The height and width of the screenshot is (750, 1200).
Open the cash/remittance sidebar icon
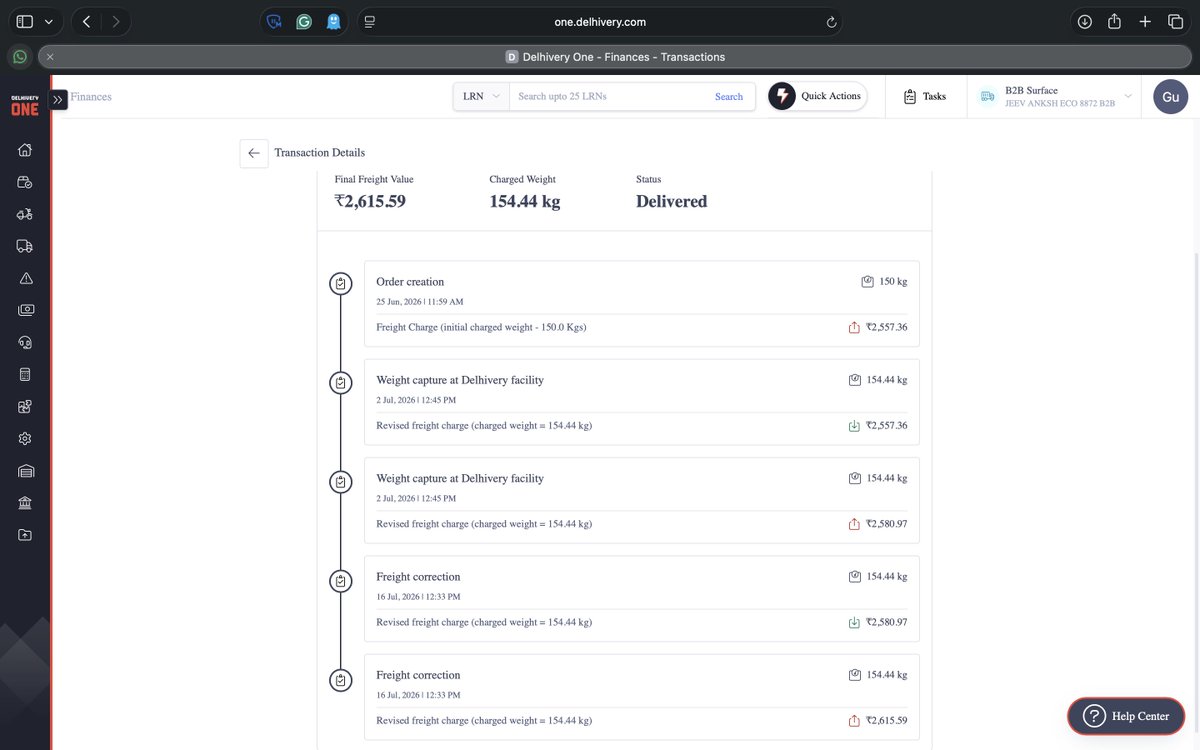pyautogui.click(x=25, y=310)
